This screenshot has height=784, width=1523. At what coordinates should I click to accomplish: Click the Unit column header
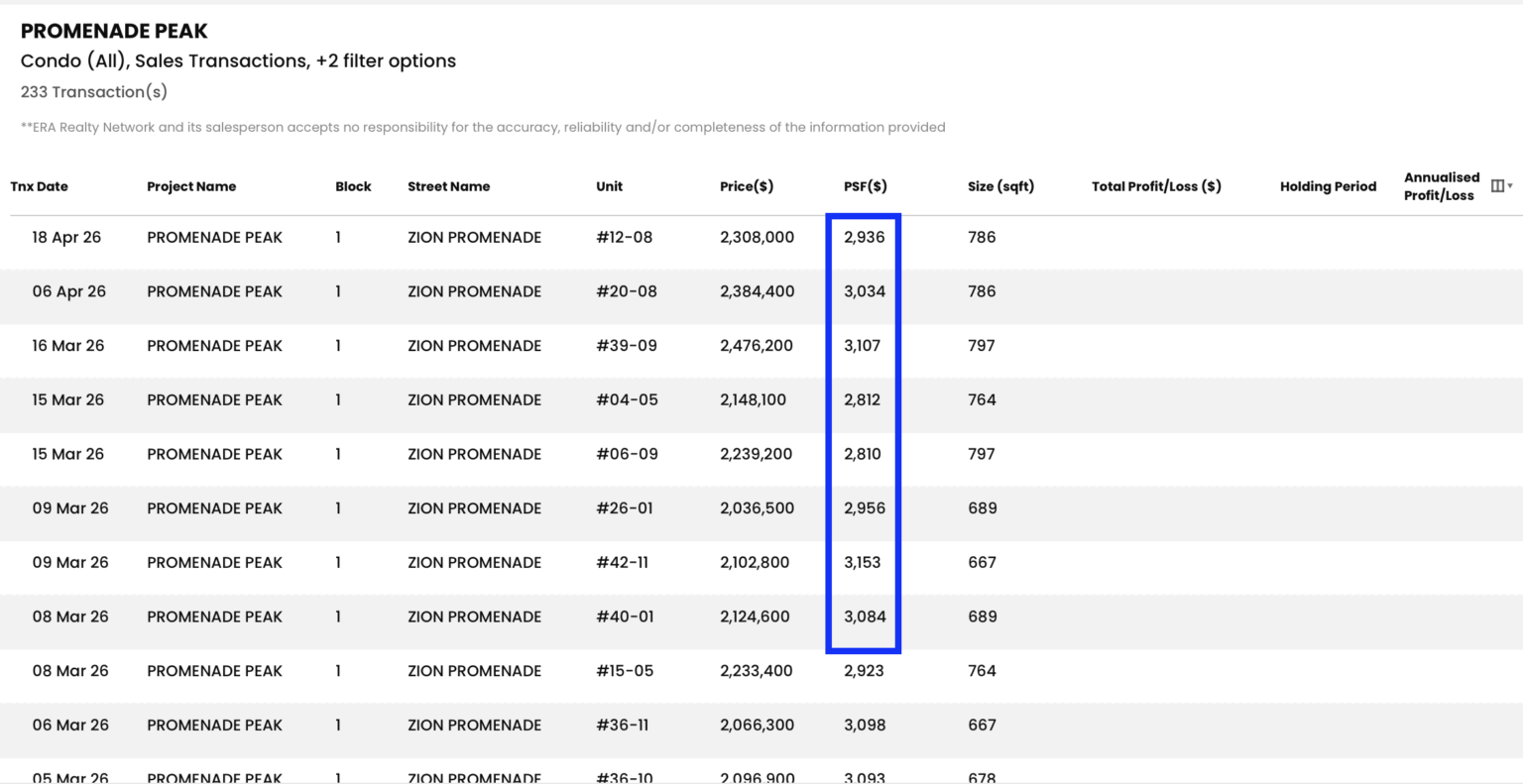point(610,186)
